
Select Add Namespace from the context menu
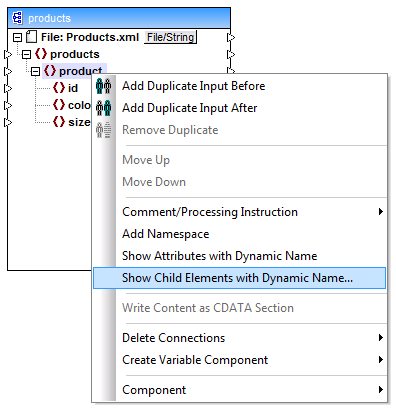[240, 234]
